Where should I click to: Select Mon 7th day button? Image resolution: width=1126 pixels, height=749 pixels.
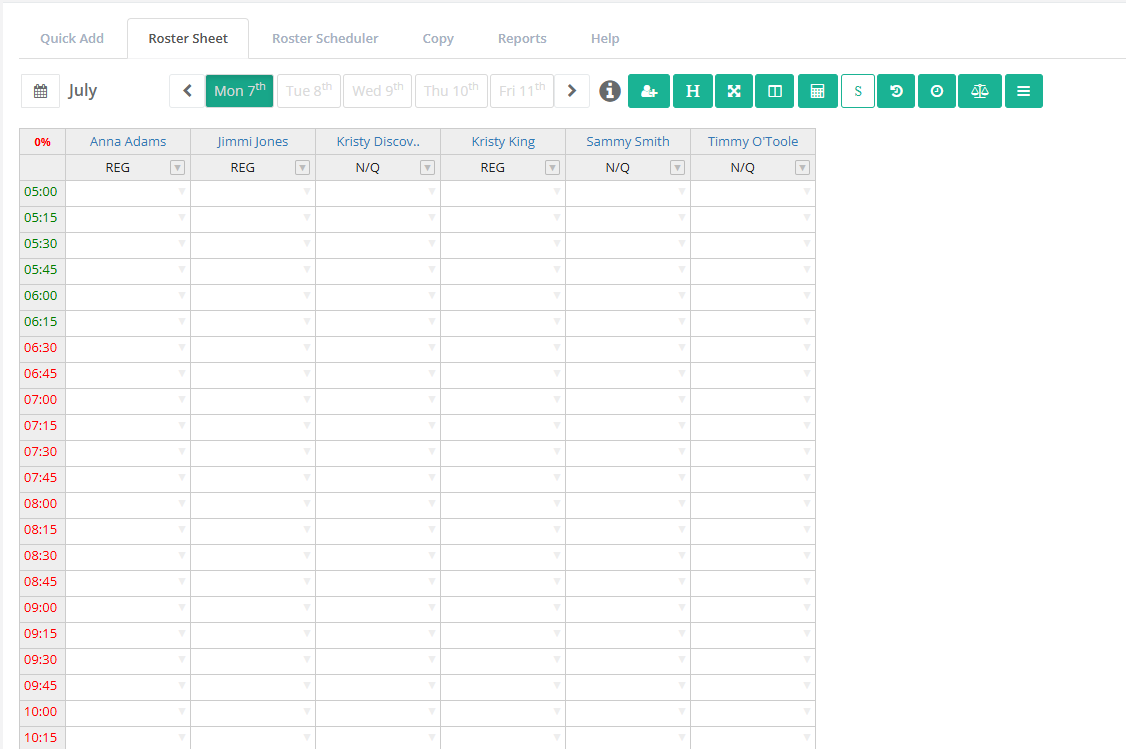tap(240, 91)
